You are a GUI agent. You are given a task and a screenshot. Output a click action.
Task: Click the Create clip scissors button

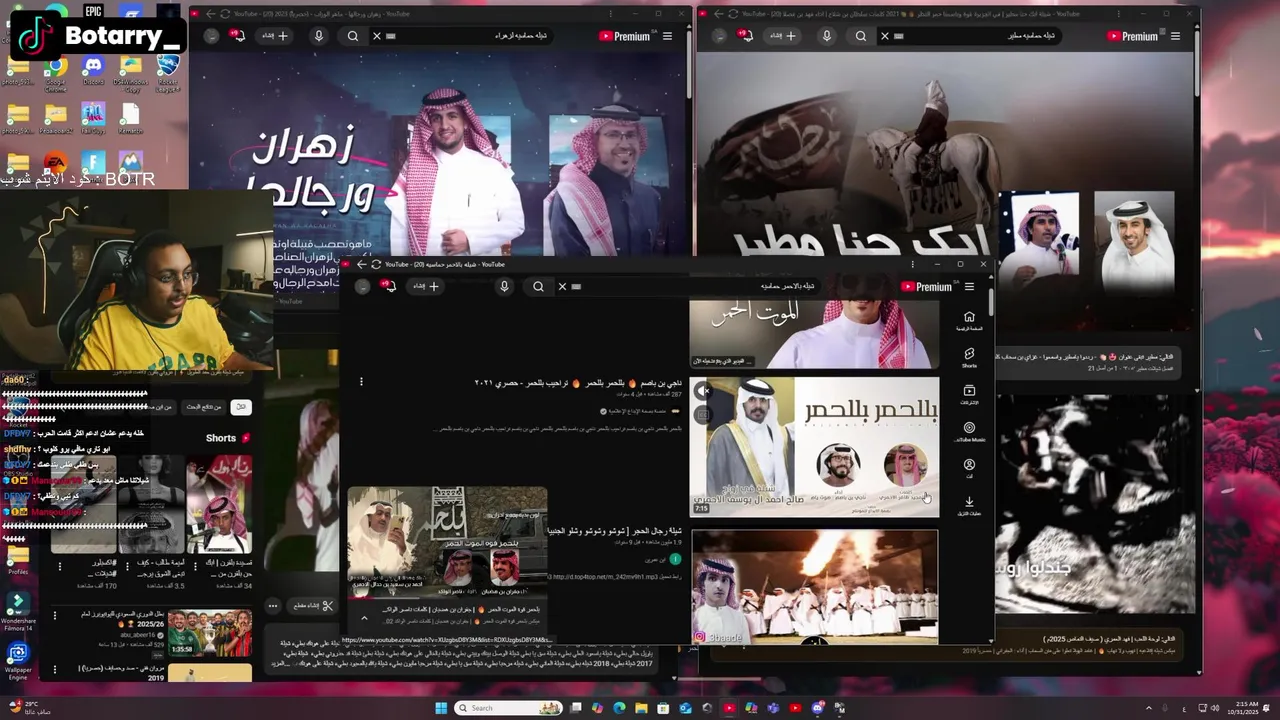pyautogui.click(x=313, y=606)
